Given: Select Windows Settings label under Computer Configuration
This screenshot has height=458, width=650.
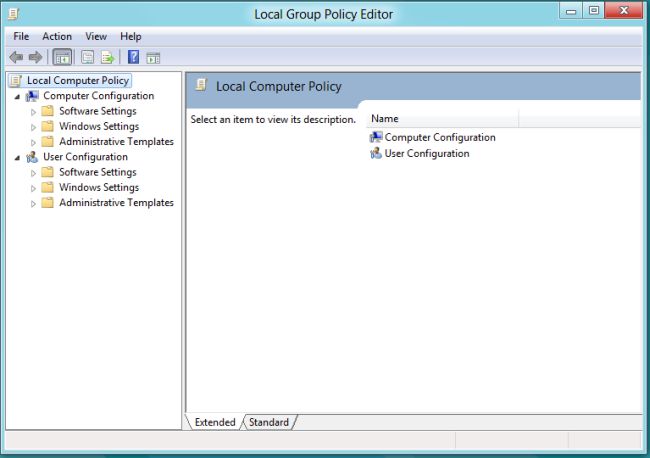Looking at the screenshot, I should tap(99, 126).
